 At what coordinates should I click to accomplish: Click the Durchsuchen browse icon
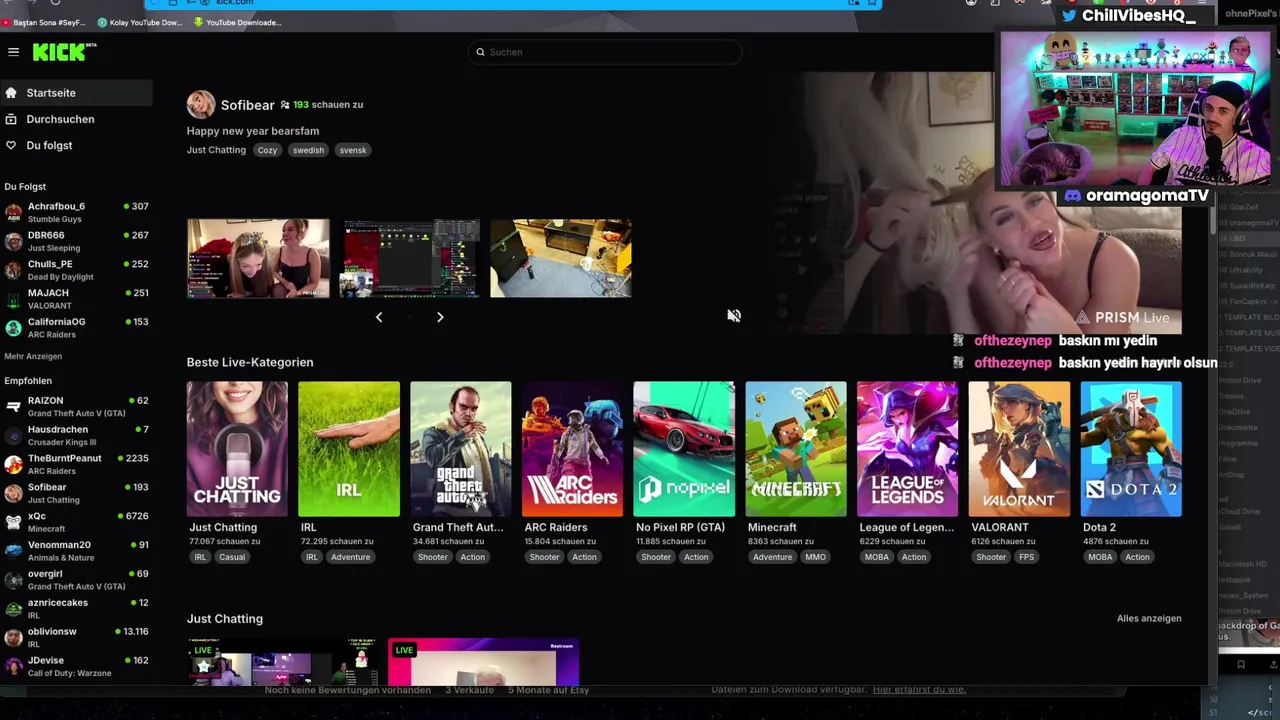click(11, 119)
